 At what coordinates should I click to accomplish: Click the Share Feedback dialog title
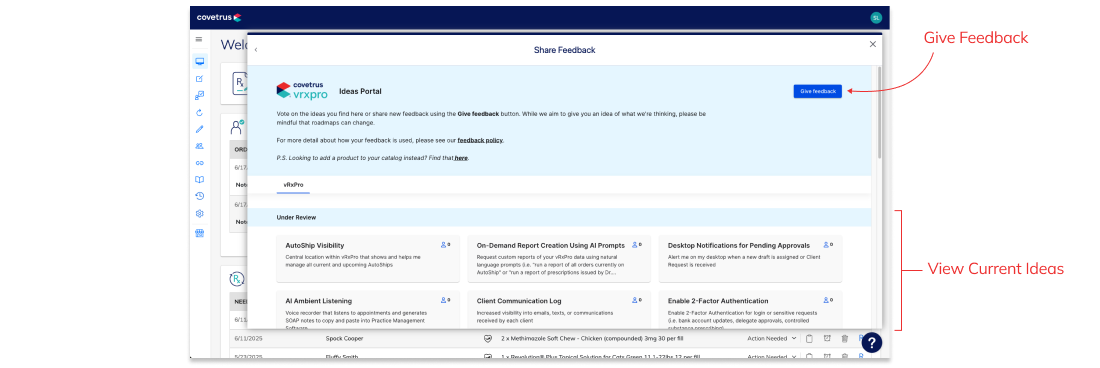pyautogui.click(x=565, y=50)
